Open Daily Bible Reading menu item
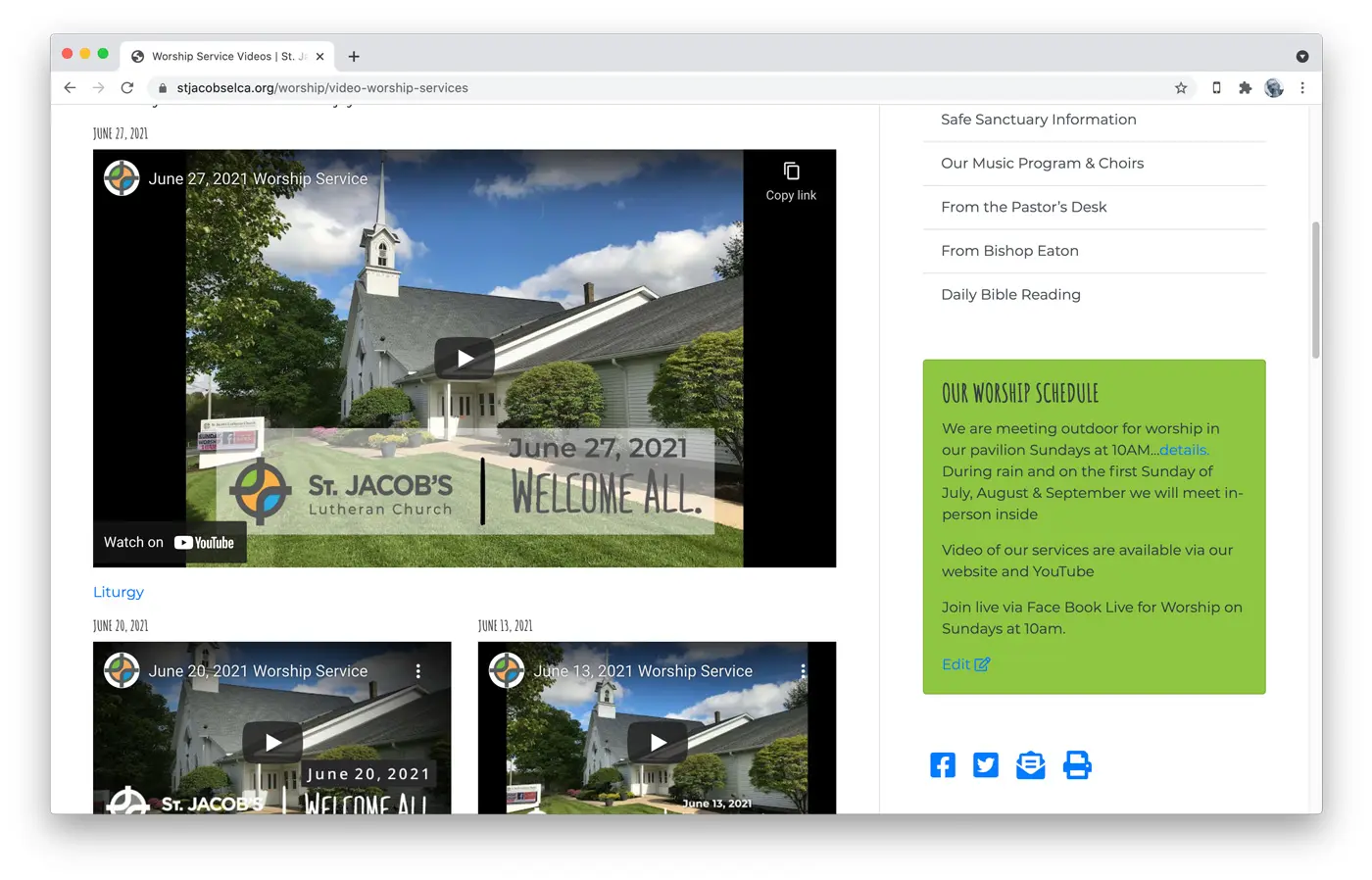The width and height of the screenshot is (1372, 880). (x=1010, y=295)
